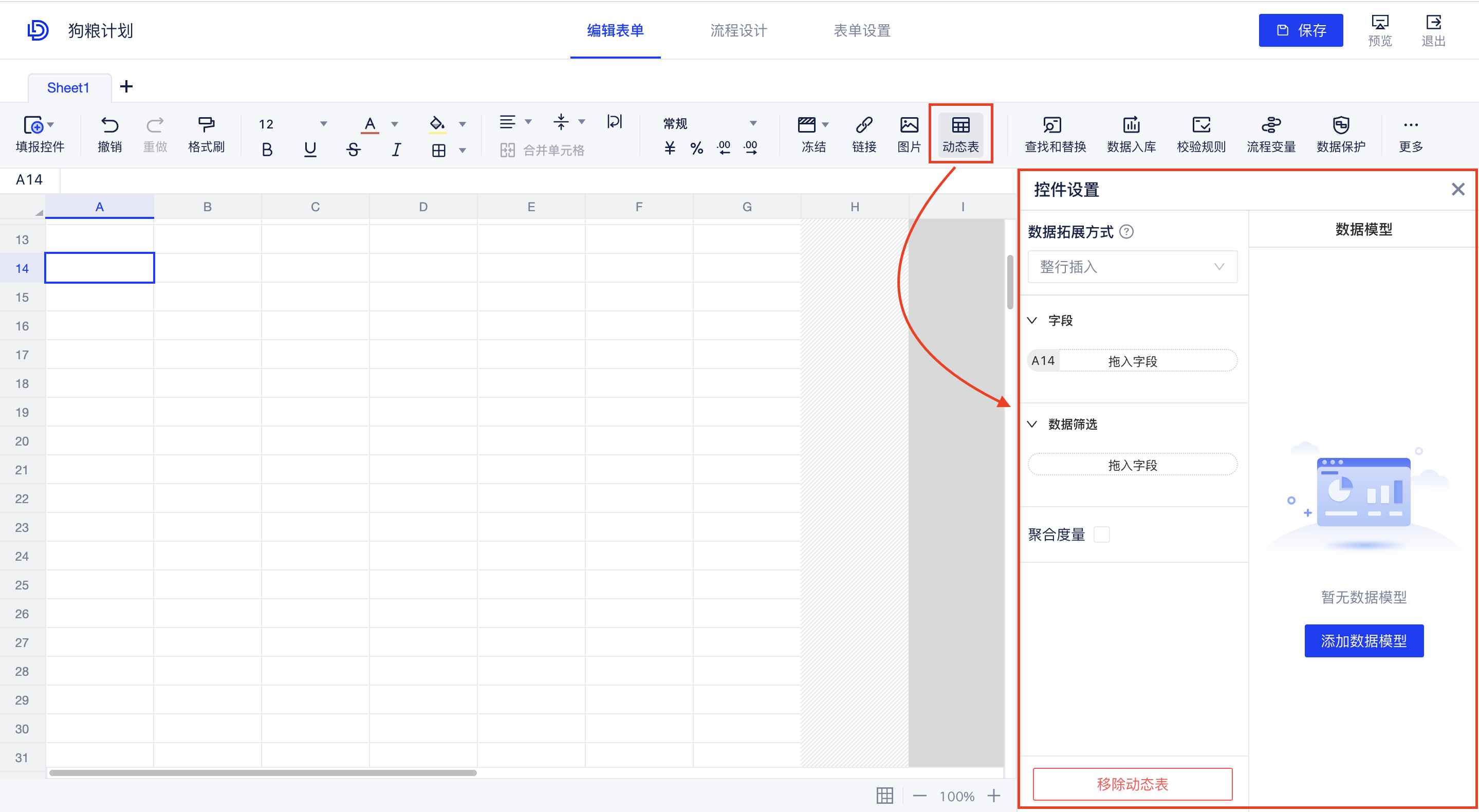The image size is (1479, 812).
Task: Collapse the 字段 section
Action: click(x=1032, y=321)
